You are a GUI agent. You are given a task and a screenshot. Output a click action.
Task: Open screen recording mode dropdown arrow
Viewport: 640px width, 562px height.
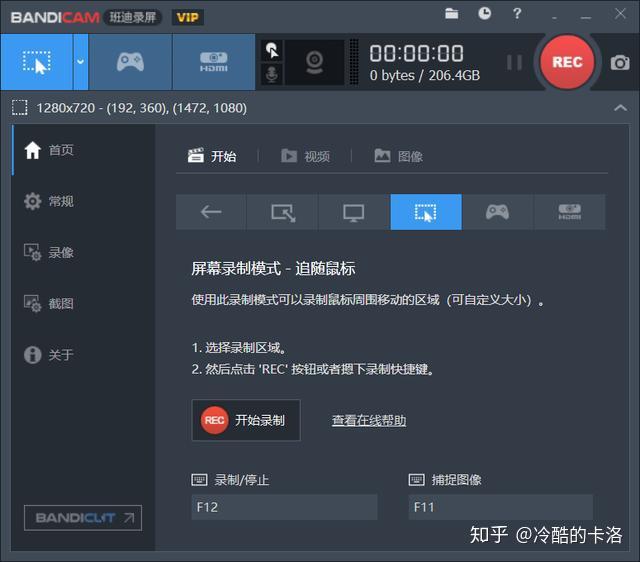[x=81, y=62]
